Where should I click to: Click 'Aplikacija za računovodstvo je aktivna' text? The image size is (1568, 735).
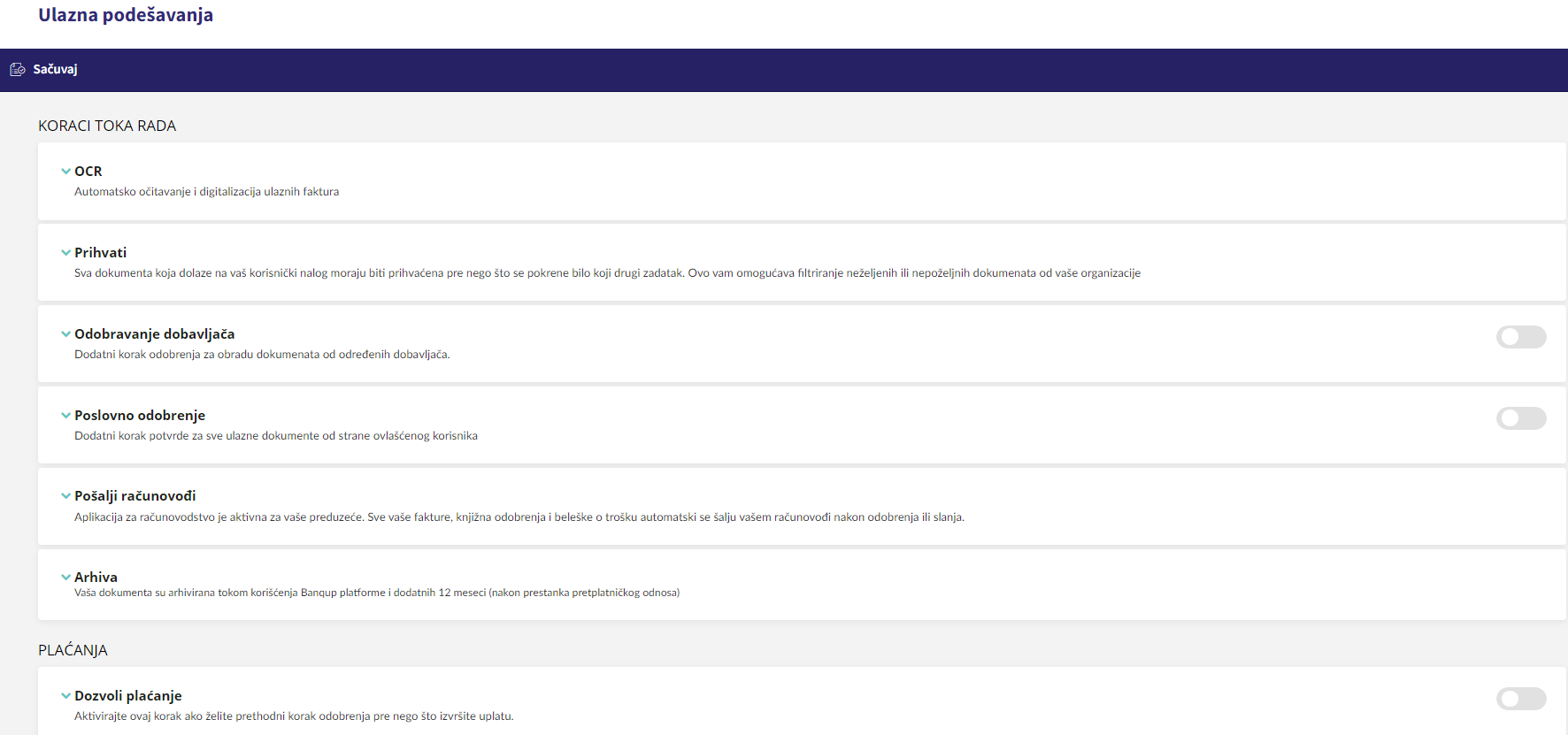click(x=519, y=517)
